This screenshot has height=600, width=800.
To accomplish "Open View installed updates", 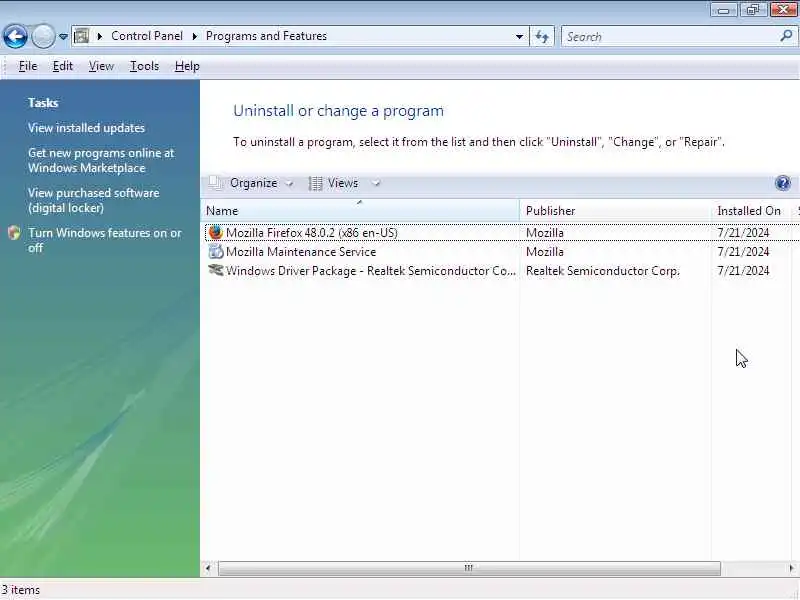I will pyautogui.click(x=86, y=128).
